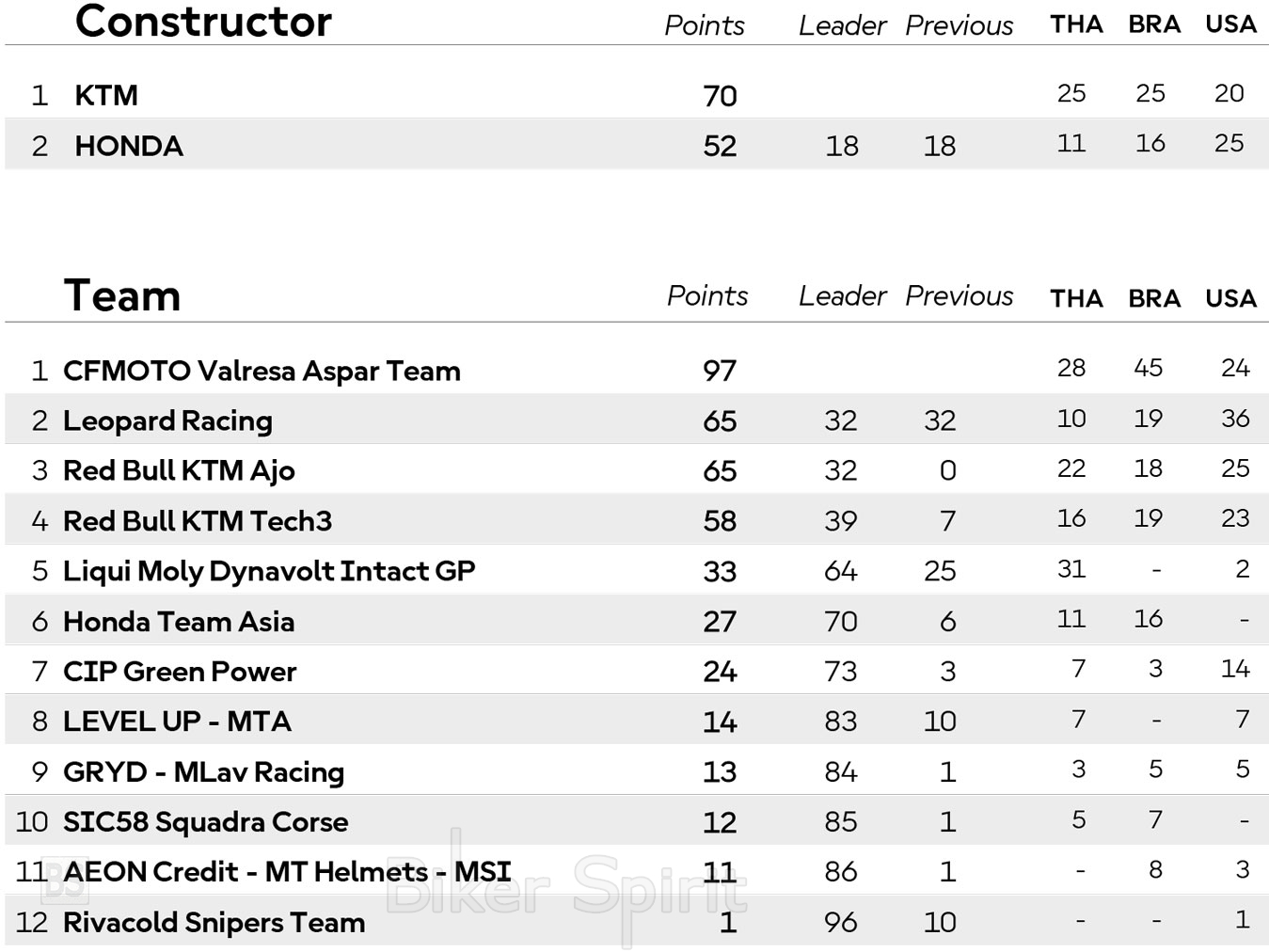Click the Team section heading
Screen dimensions: 1269x952
coord(122,295)
